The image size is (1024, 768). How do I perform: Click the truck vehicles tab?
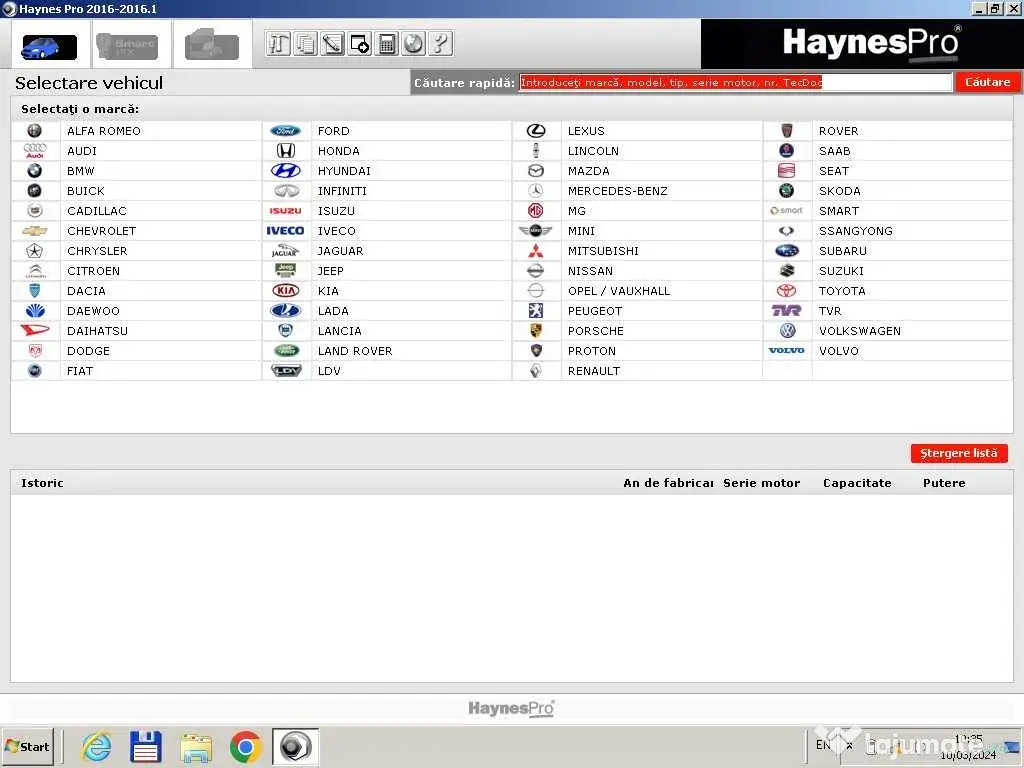[x=212, y=46]
